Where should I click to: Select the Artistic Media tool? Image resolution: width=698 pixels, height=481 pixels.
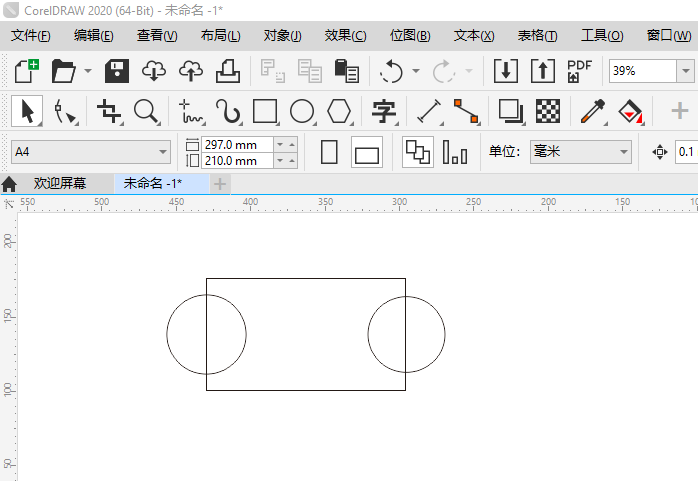(x=228, y=111)
